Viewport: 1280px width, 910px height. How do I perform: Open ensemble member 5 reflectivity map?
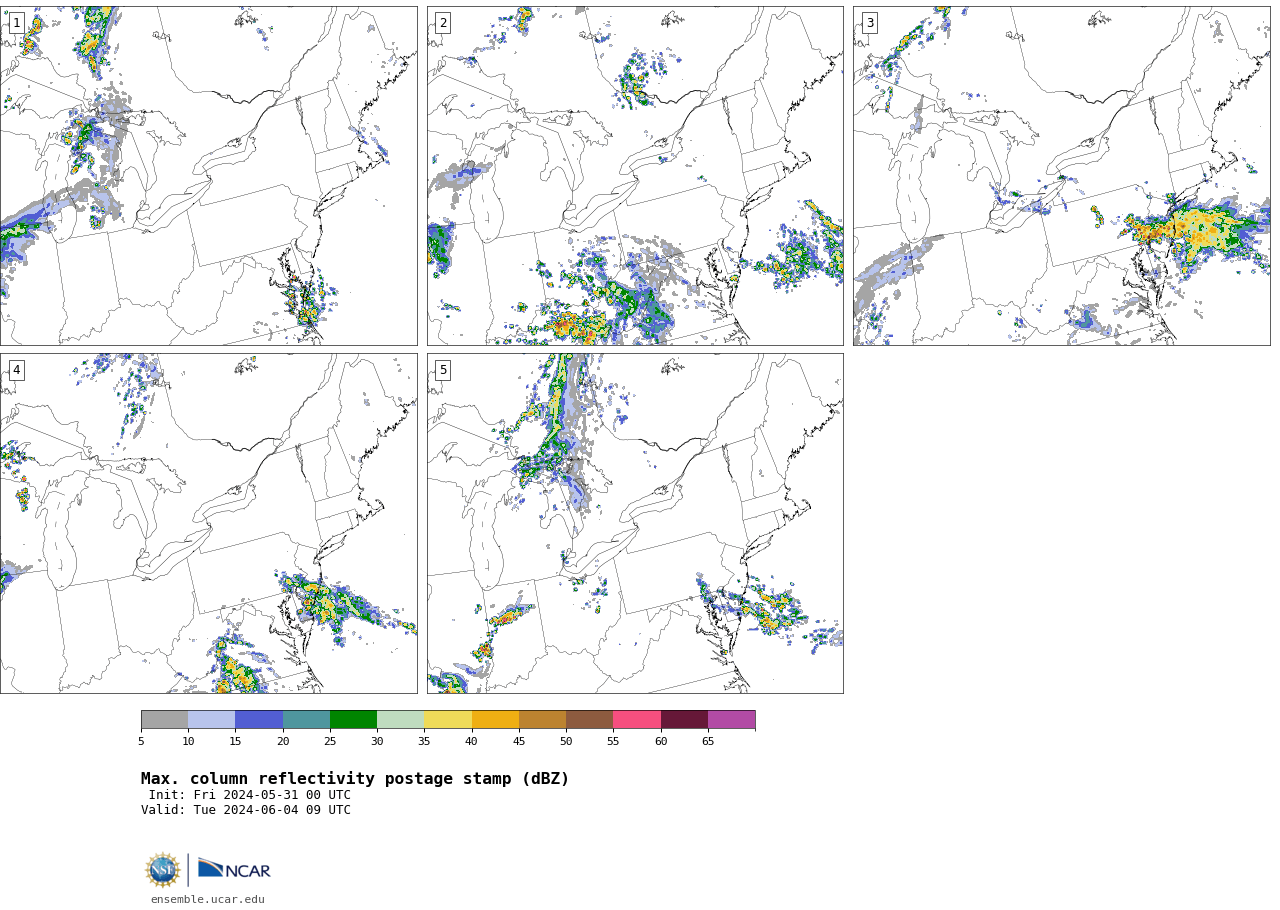(x=635, y=523)
